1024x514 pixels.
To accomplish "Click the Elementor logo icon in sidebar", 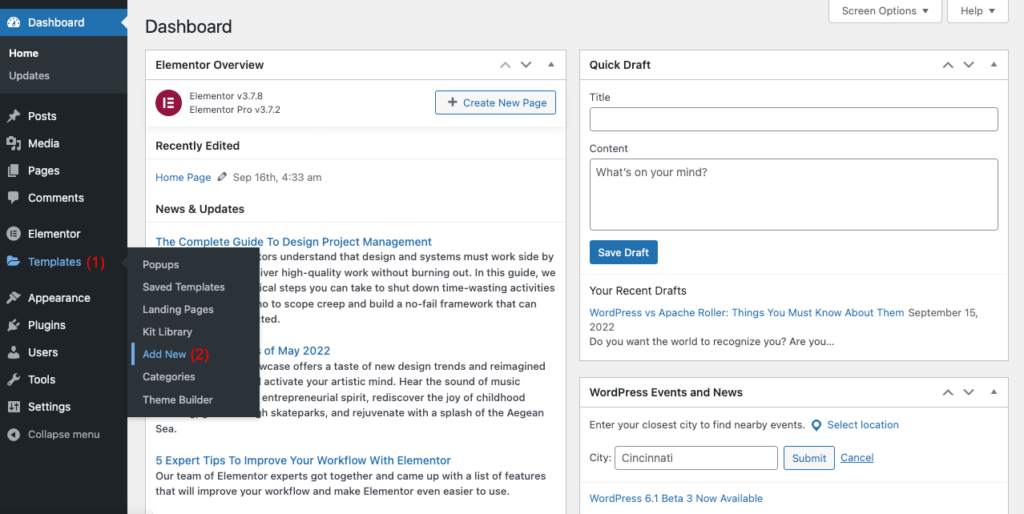I will pyautogui.click(x=13, y=234).
